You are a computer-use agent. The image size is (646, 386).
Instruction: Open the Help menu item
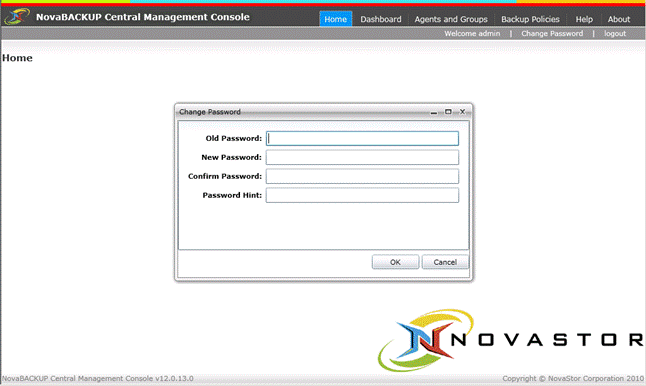pos(584,19)
